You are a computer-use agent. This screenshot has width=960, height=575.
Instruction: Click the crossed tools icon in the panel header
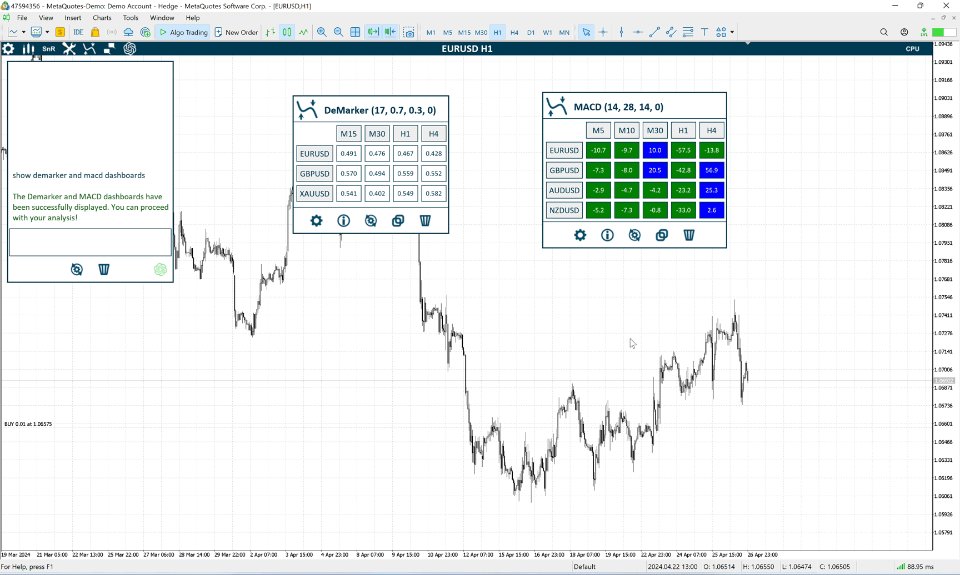(x=69, y=49)
